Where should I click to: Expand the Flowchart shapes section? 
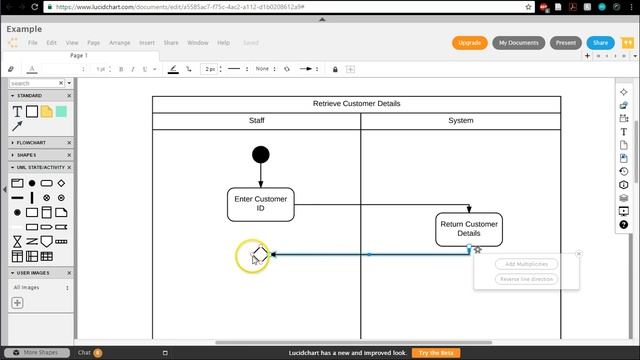(x=13, y=142)
